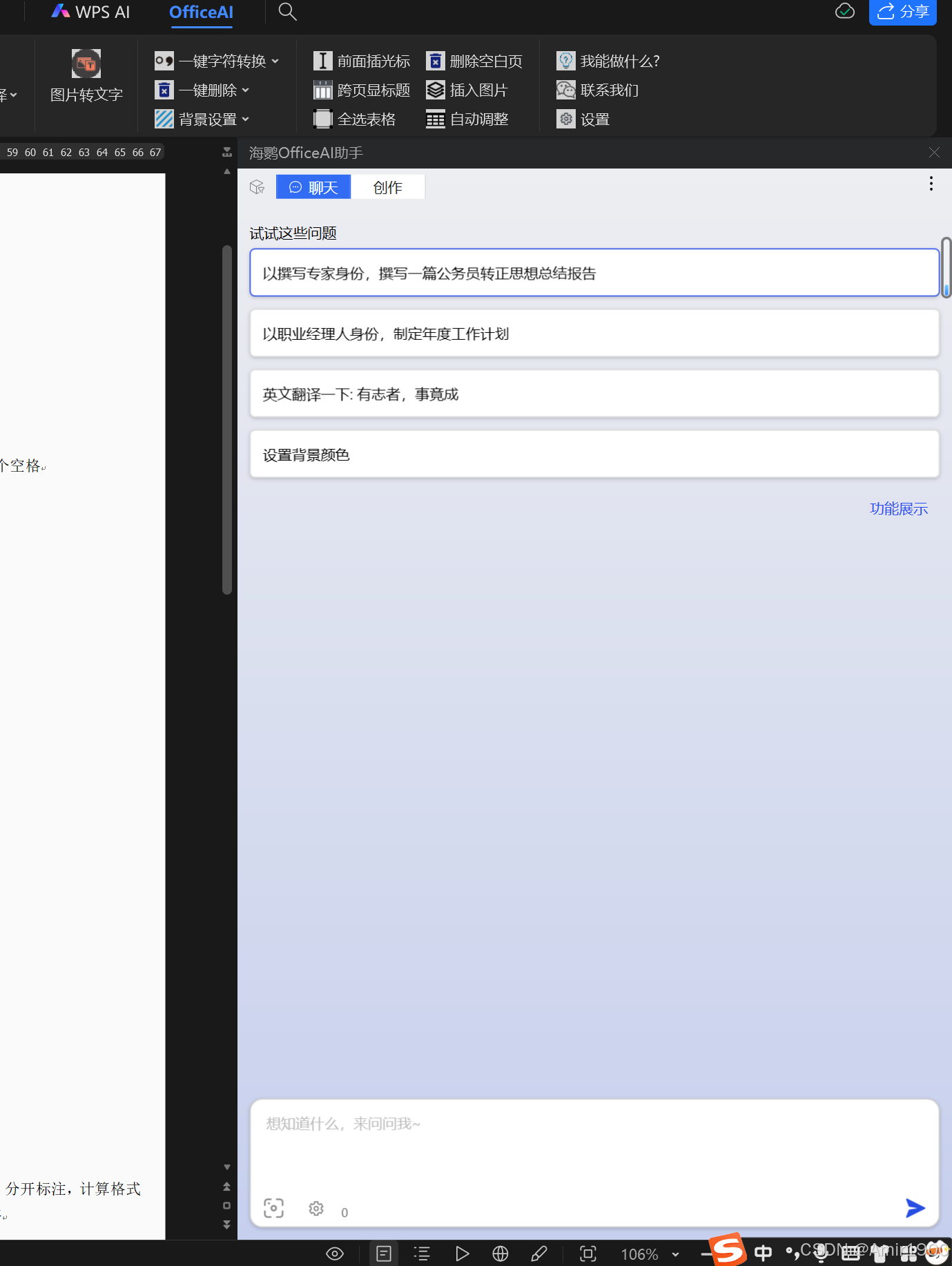Click 自动调整 table tool

click(x=467, y=119)
